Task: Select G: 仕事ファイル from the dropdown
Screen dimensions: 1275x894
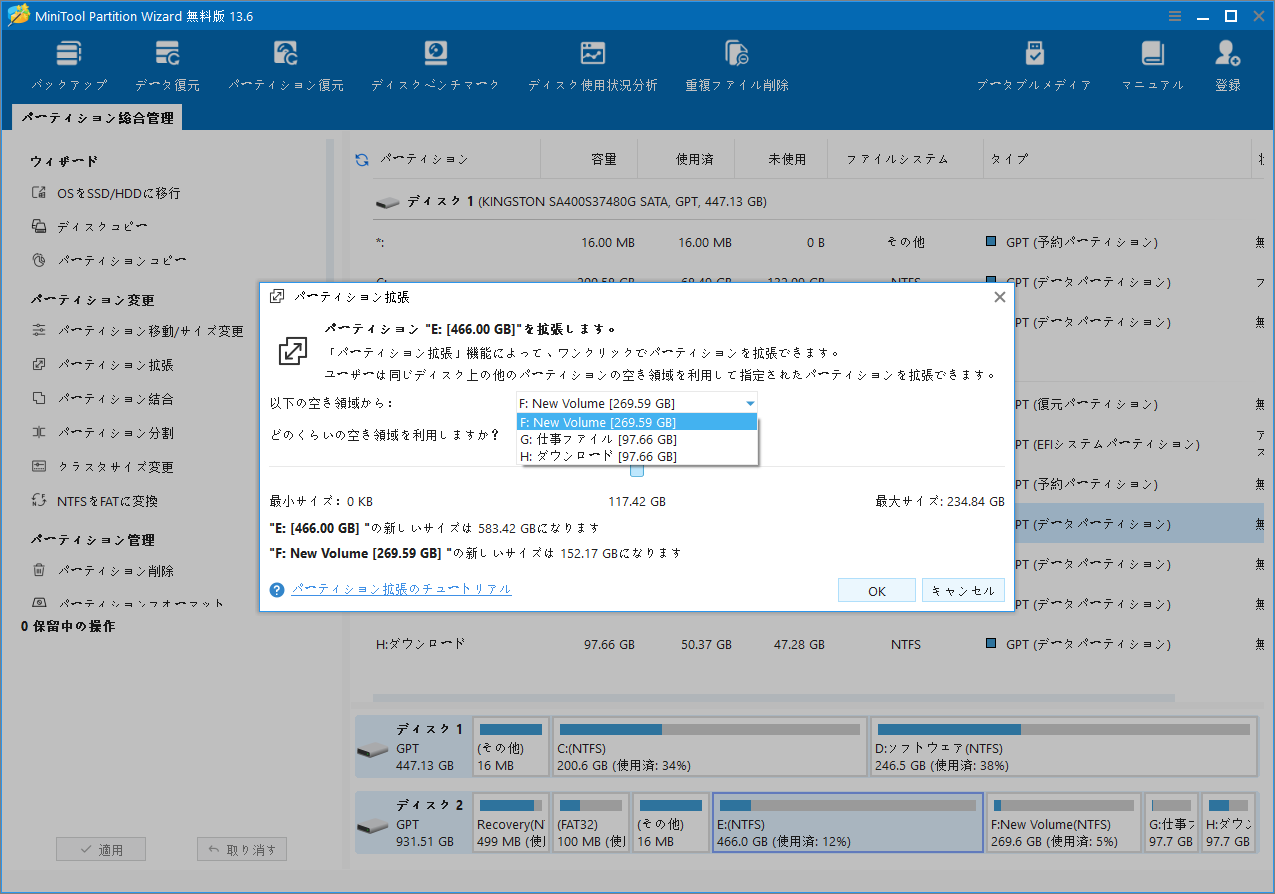Action: (601, 439)
